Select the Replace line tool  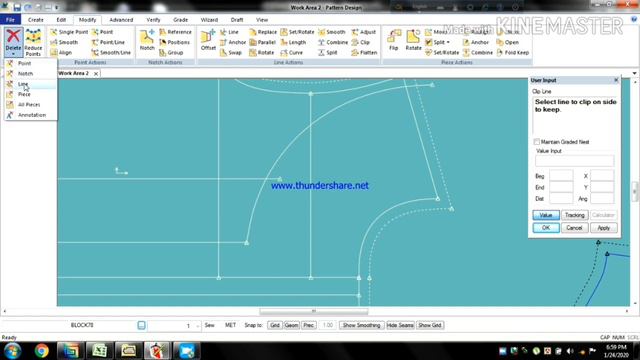[263, 32]
